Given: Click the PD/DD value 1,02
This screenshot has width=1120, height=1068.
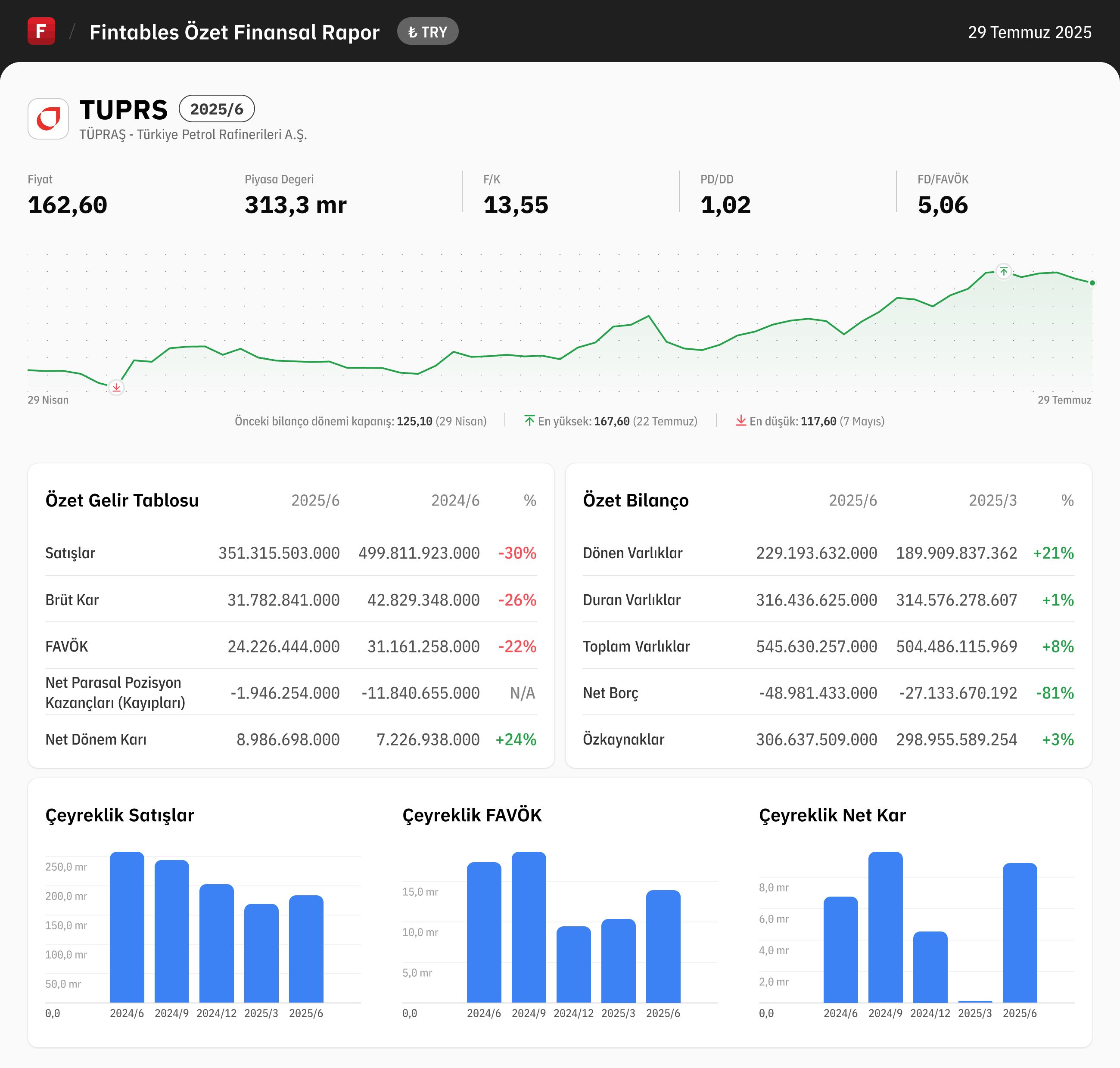Looking at the screenshot, I should coord(725,205).
